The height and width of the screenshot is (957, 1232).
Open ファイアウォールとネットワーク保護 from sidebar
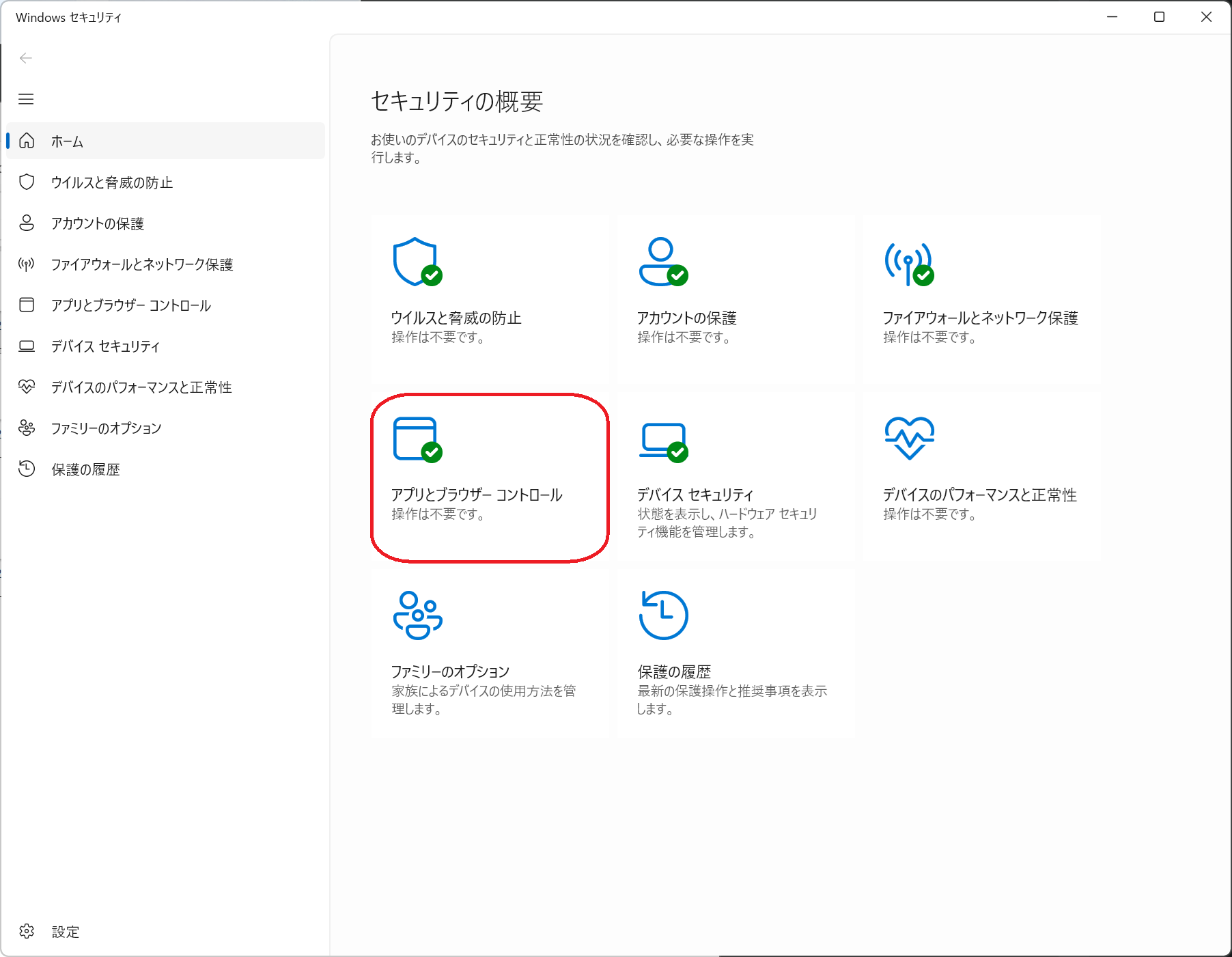141,264
